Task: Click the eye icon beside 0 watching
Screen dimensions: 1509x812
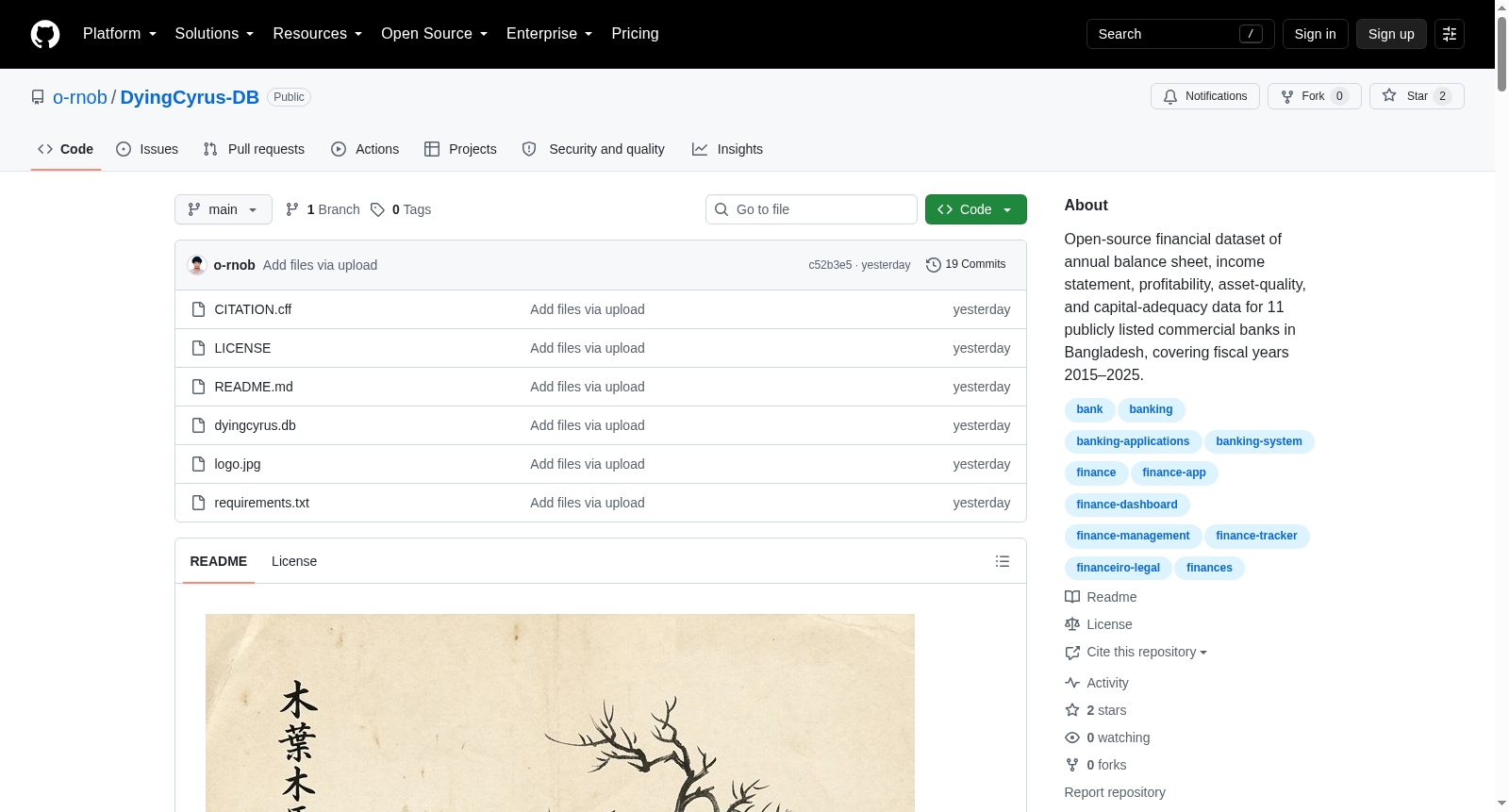Action: pos(1072,737)
